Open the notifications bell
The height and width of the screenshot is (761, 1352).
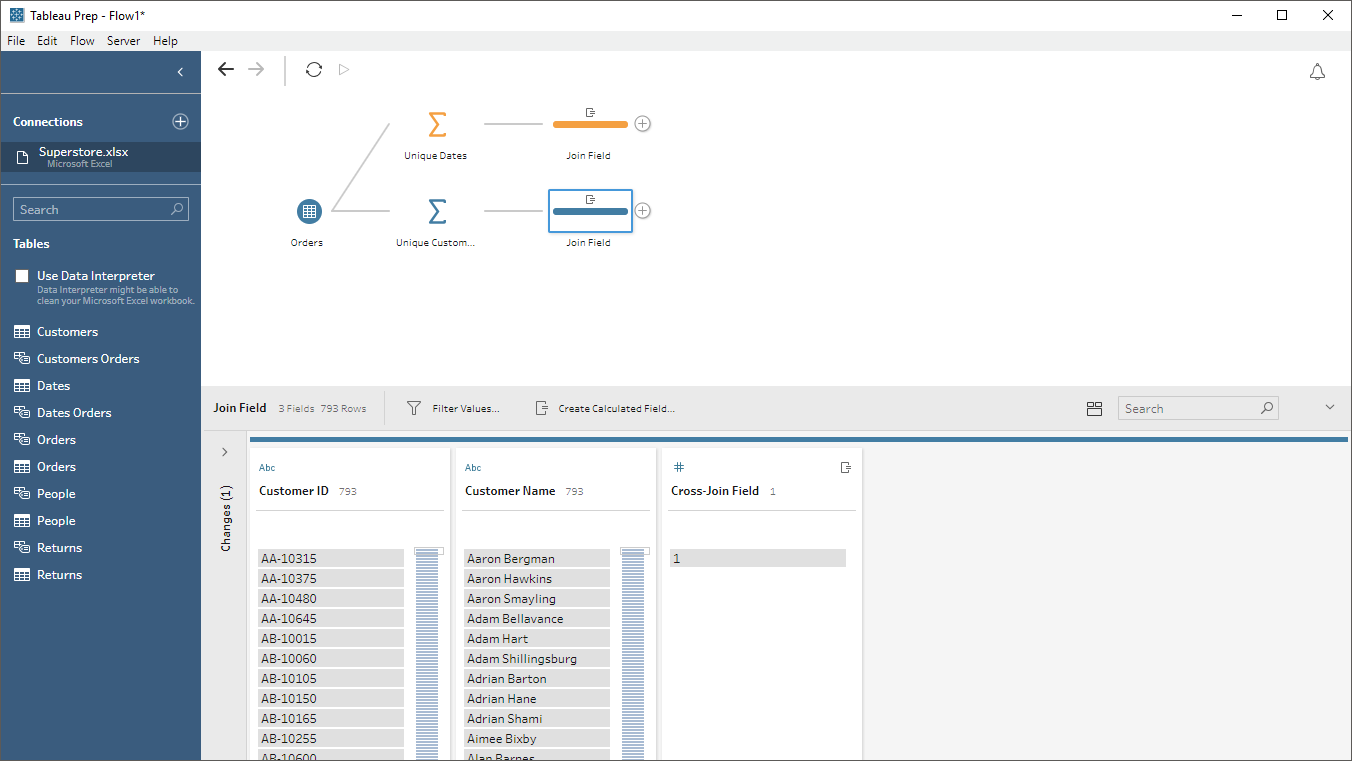[1317, 72]
